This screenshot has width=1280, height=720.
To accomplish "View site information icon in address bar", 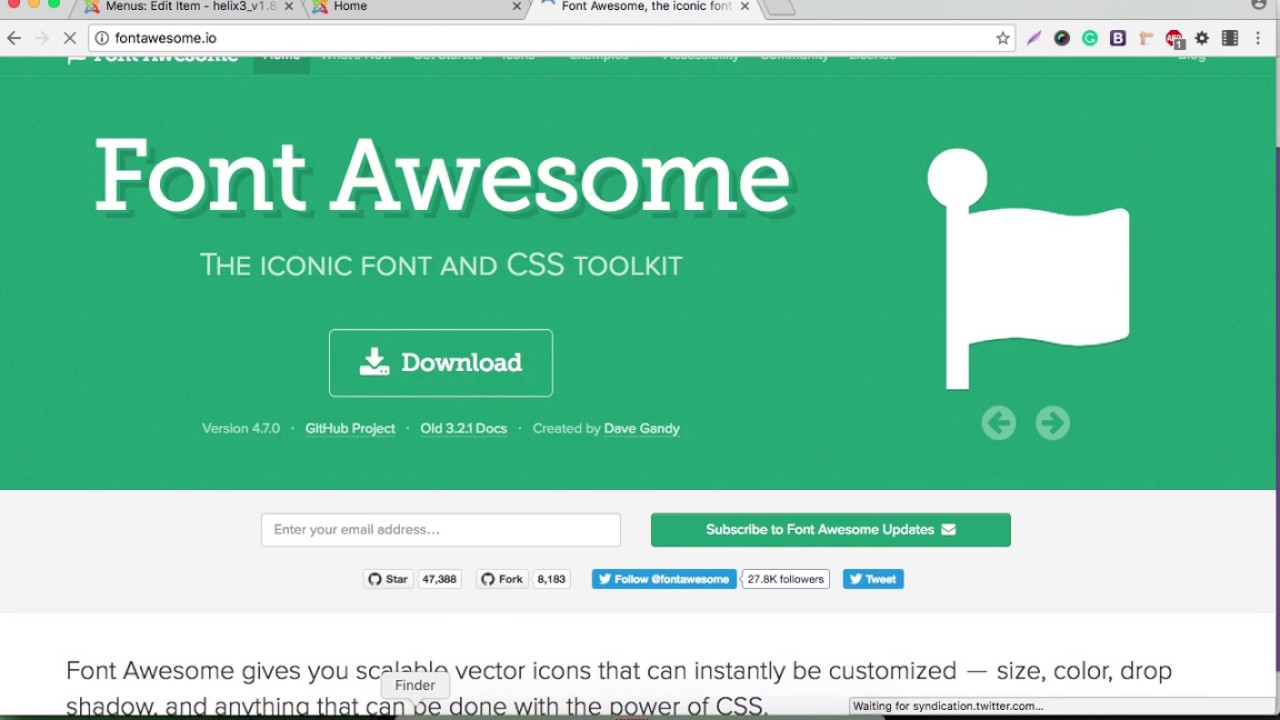I will click(x=101, y=38).
